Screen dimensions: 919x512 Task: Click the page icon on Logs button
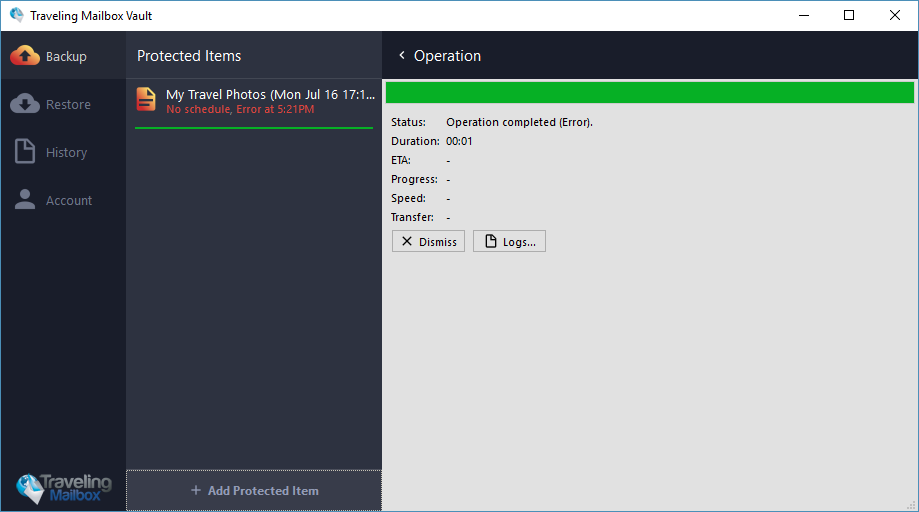490,242
